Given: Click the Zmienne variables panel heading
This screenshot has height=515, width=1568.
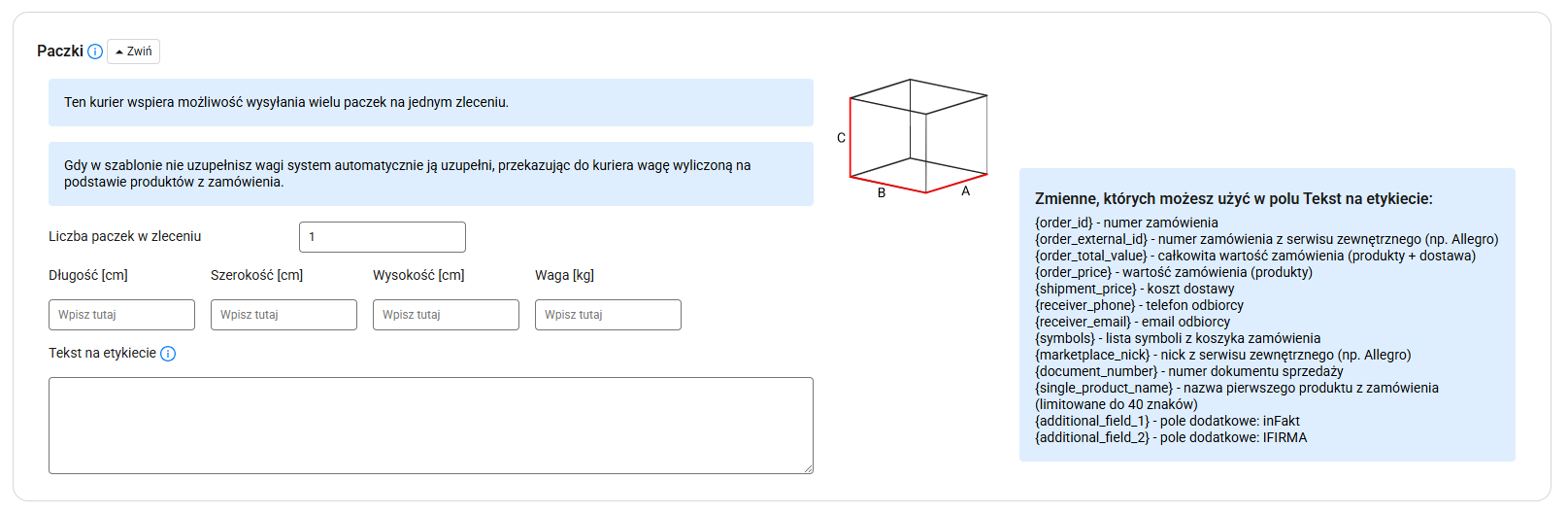Looking at the screenshot, I should 1234,199.
